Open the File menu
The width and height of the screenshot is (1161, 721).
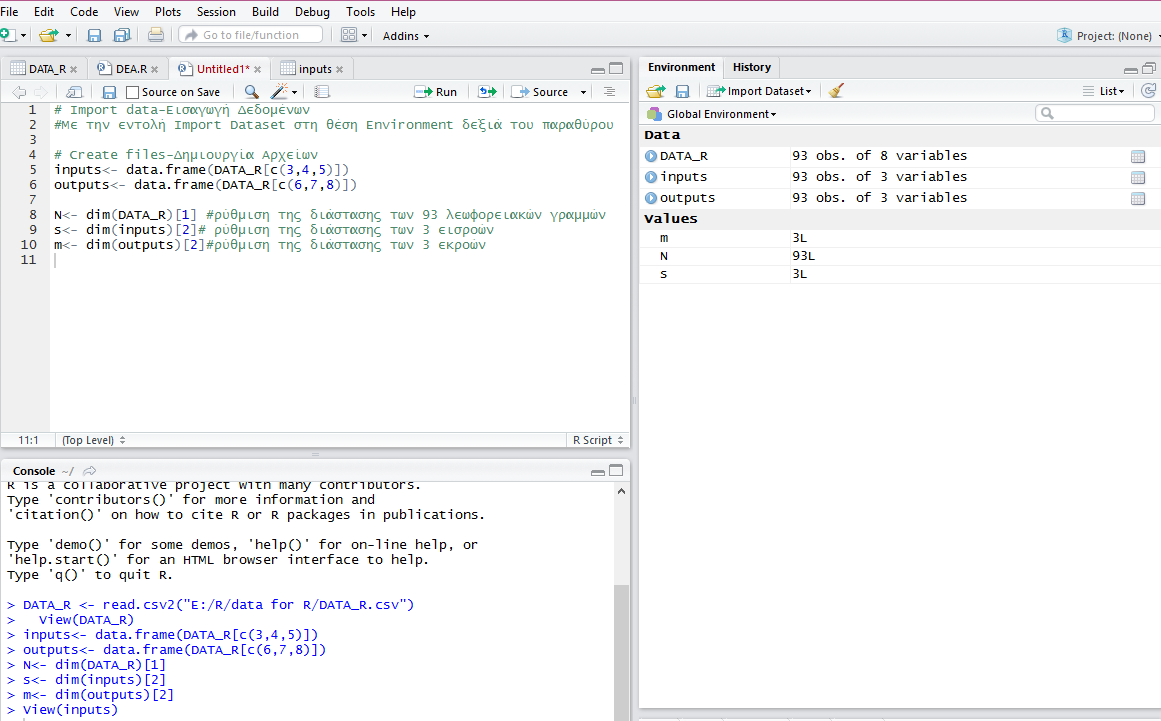pyautogui.click(x=10, y=12)
